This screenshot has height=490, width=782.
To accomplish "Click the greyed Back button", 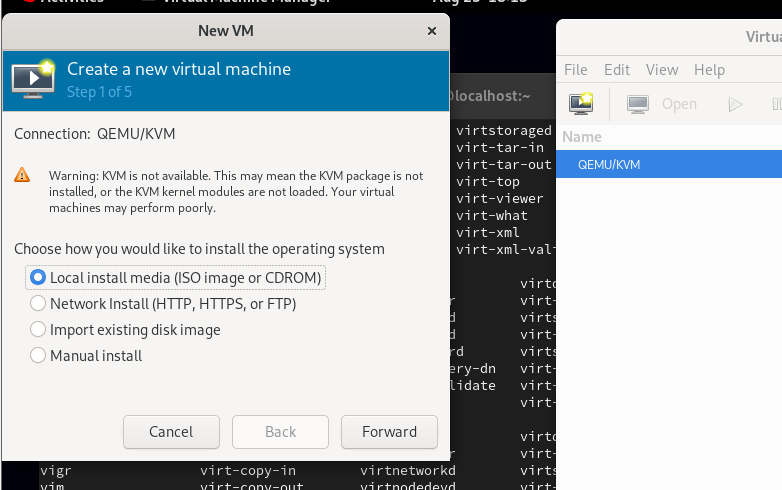I will coord(280,432).
